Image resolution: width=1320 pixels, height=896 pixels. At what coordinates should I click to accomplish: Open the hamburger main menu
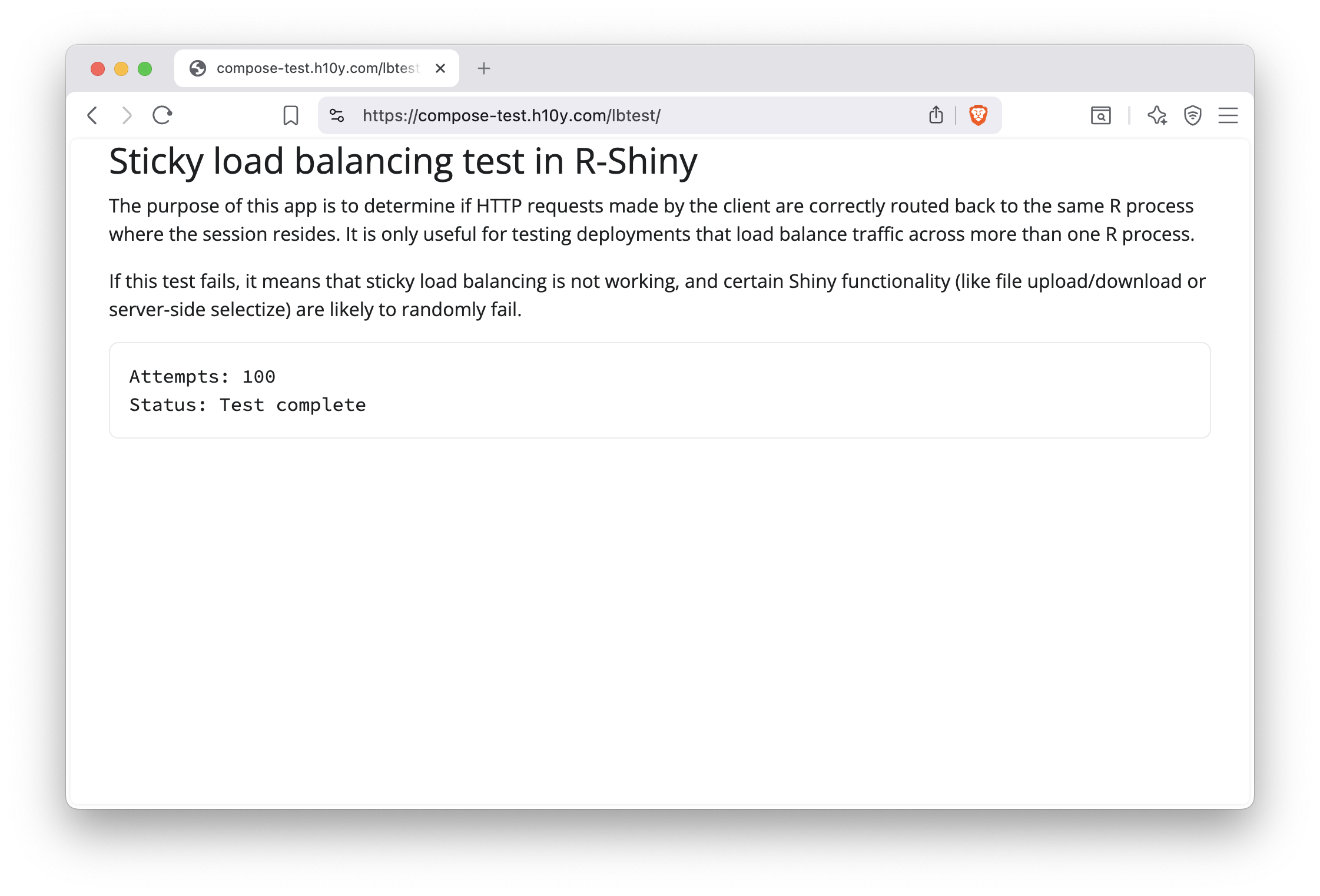[1228, 115]
